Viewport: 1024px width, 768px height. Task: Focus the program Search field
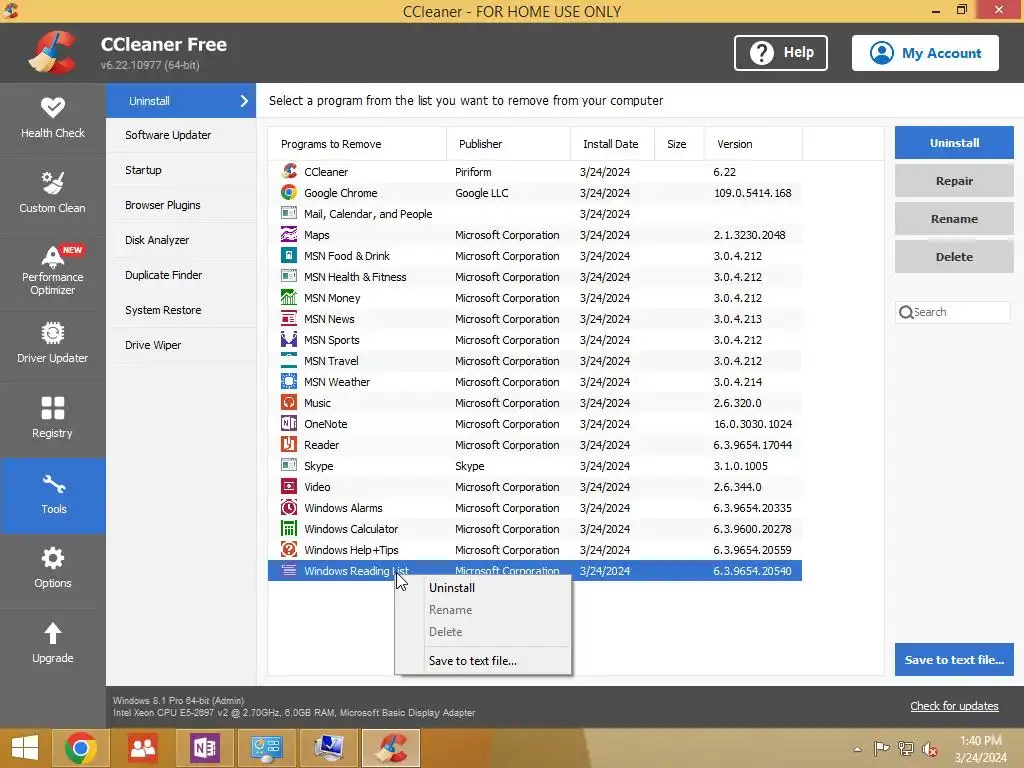[953, 312]
